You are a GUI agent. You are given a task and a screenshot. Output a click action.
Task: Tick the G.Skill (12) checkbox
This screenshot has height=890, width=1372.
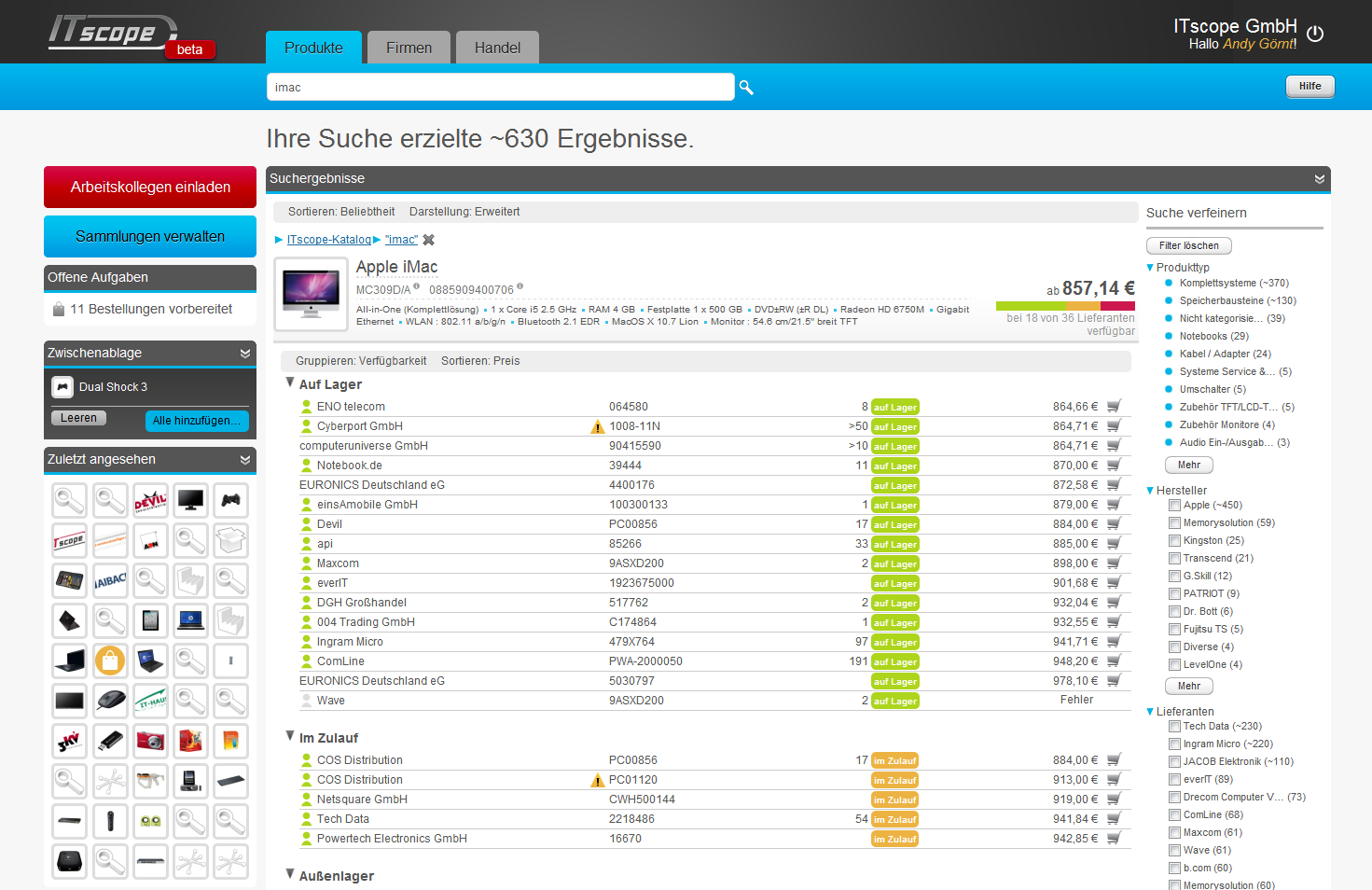pos(1175,577)
